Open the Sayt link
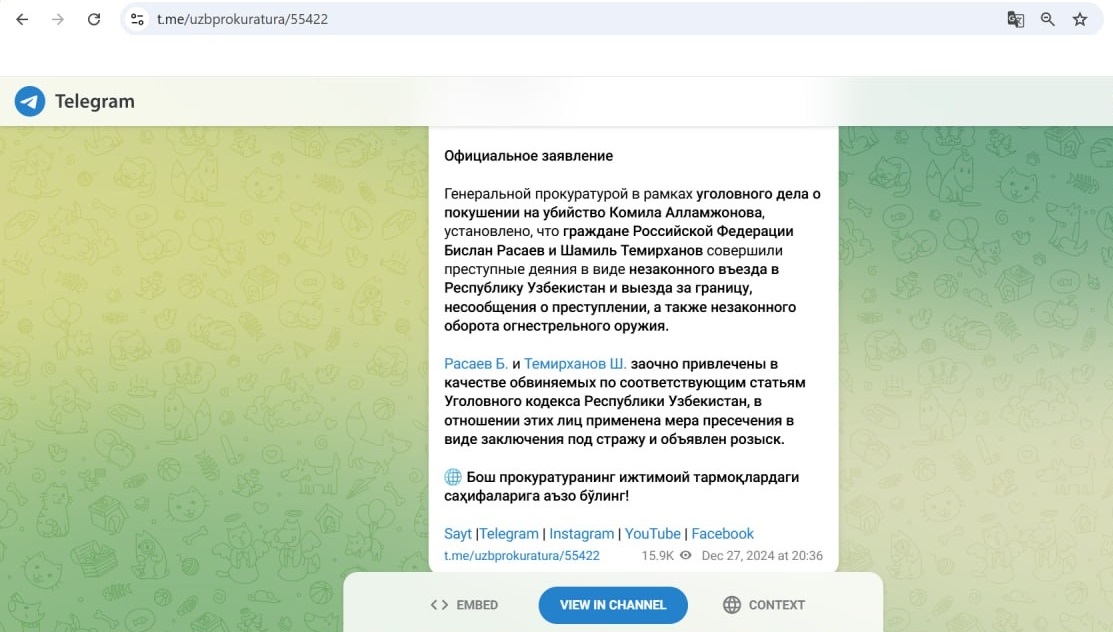Image resolution: width=1113 pixels, height=632 pixels. pyautogui.click(x=458, y=534)
